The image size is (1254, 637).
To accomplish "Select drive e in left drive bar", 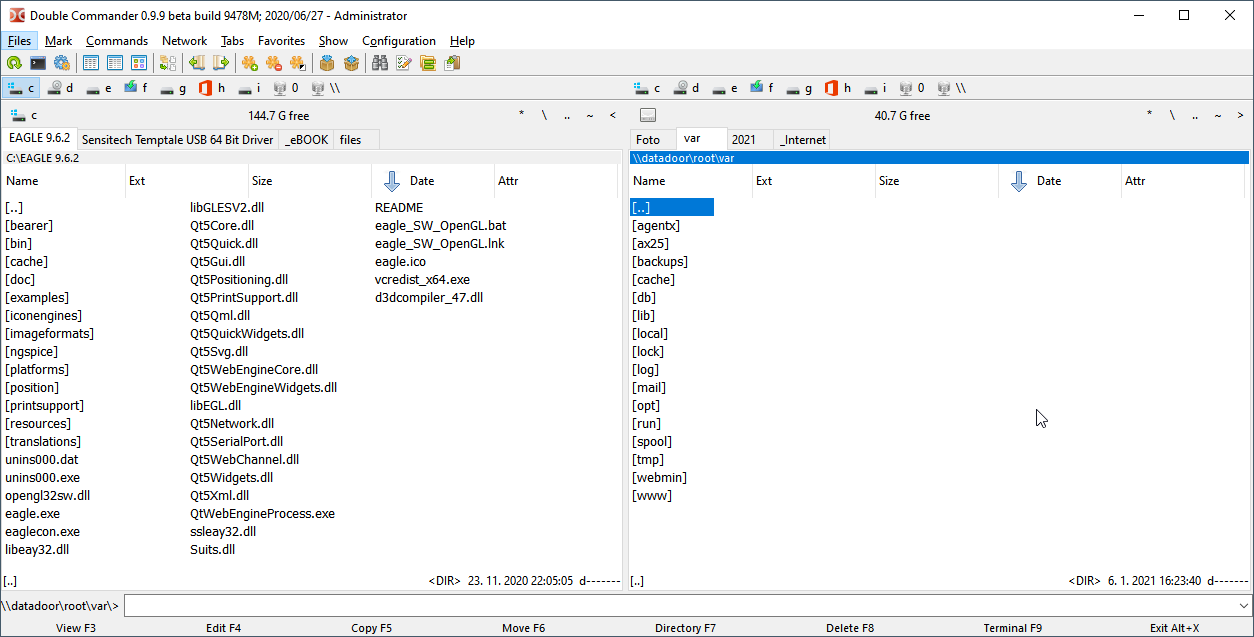I will pos(99,88).
